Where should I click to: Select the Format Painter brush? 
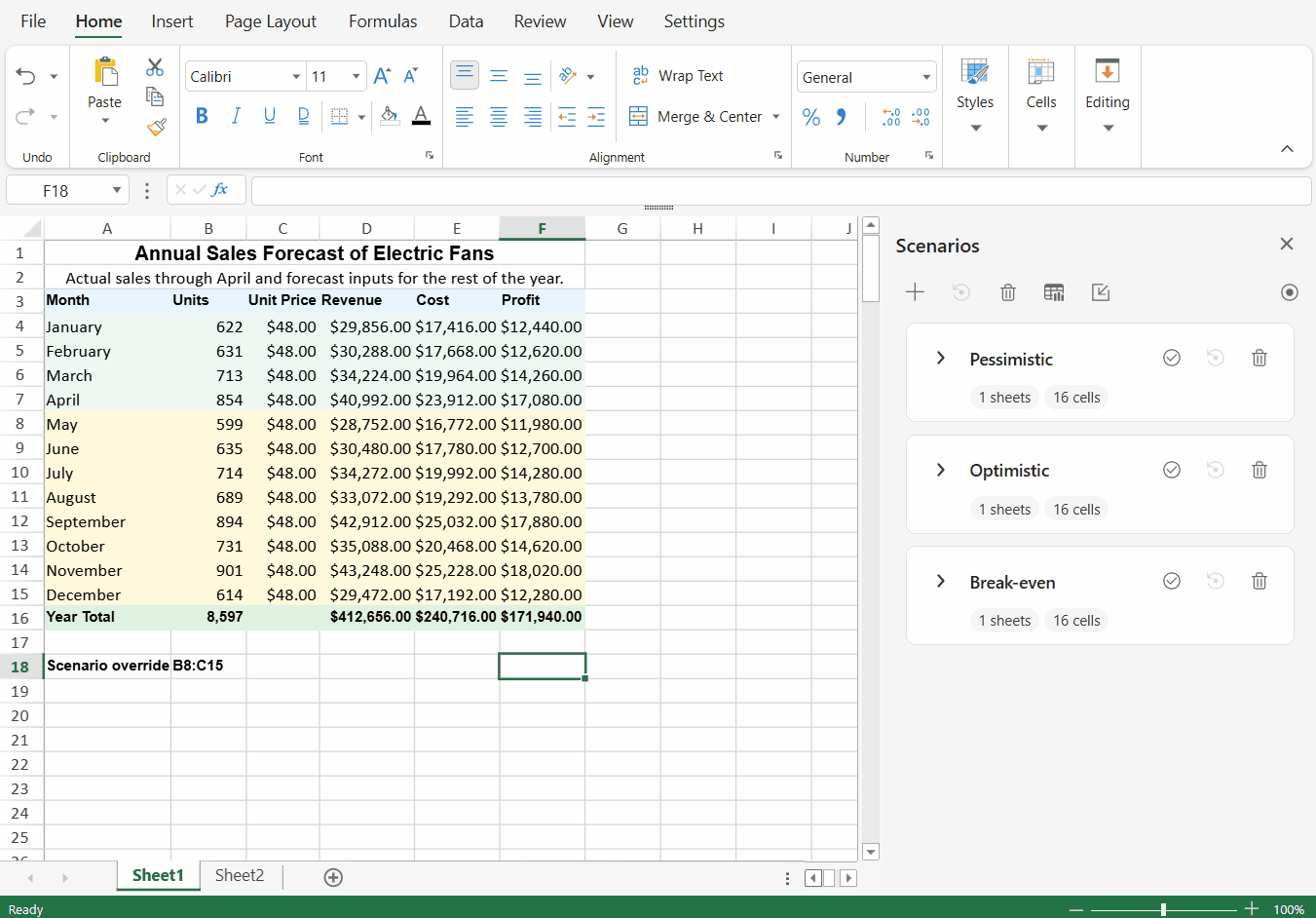156,127
